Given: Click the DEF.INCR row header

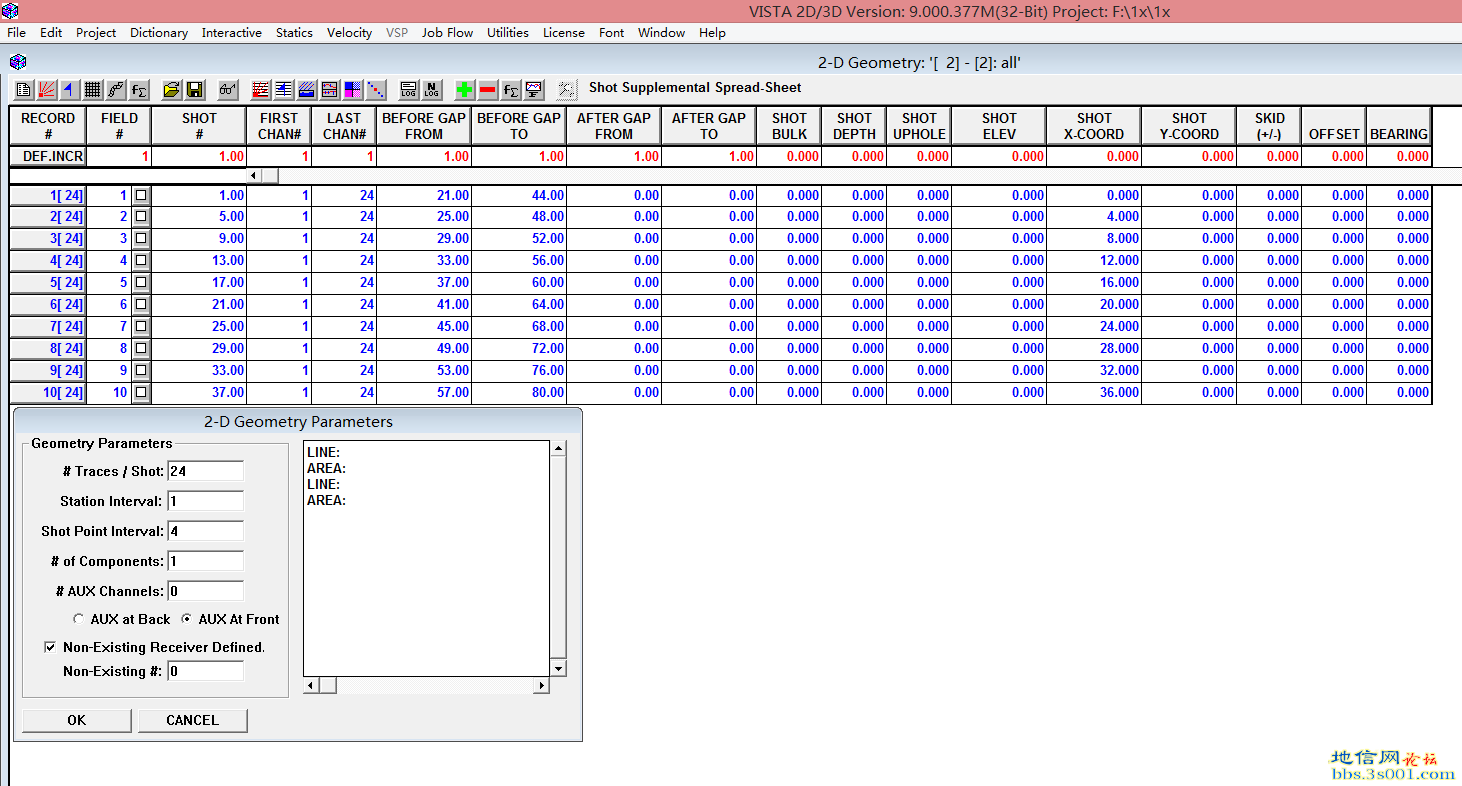Looking at the screenshot, I should [48, 156].
